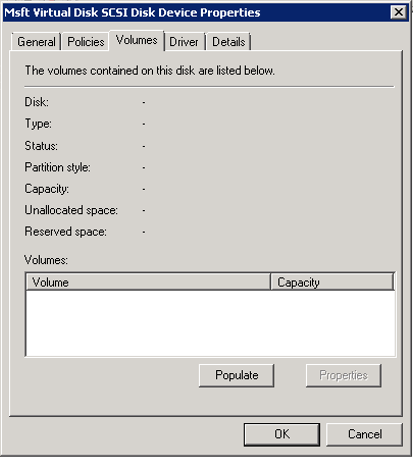The width and height of the screenshot is (413, 458).
Task: Go to the Driver tab
Action: (184, 42)
